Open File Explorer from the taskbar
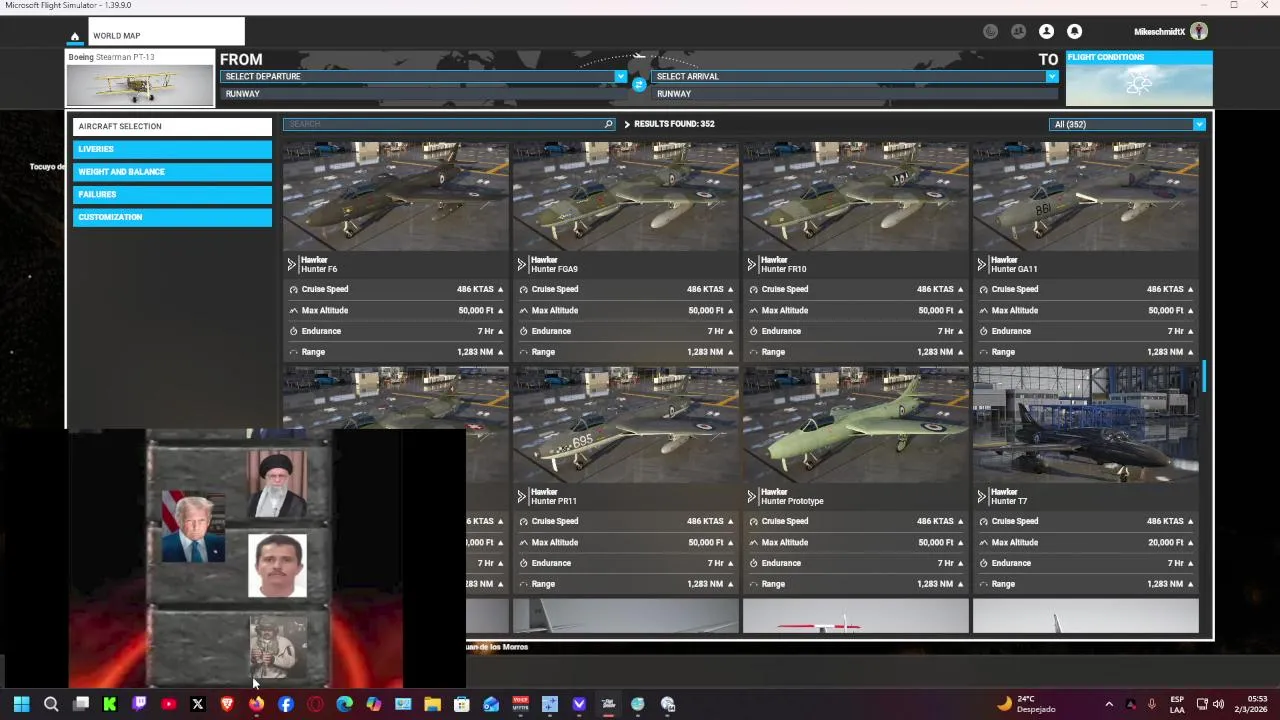 point(432,704)
